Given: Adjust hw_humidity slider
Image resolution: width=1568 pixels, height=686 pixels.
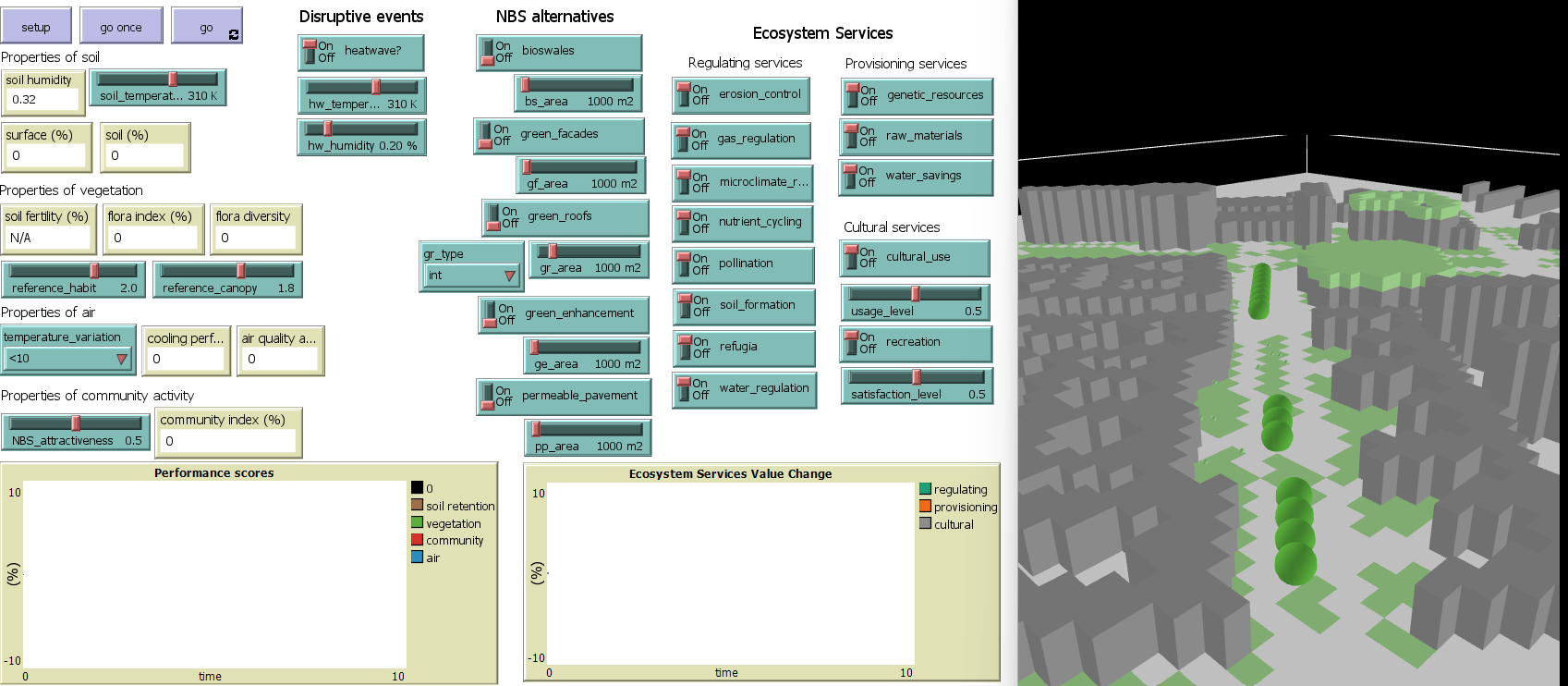Looking at the screenshot, I should click(x=361, y=137).
